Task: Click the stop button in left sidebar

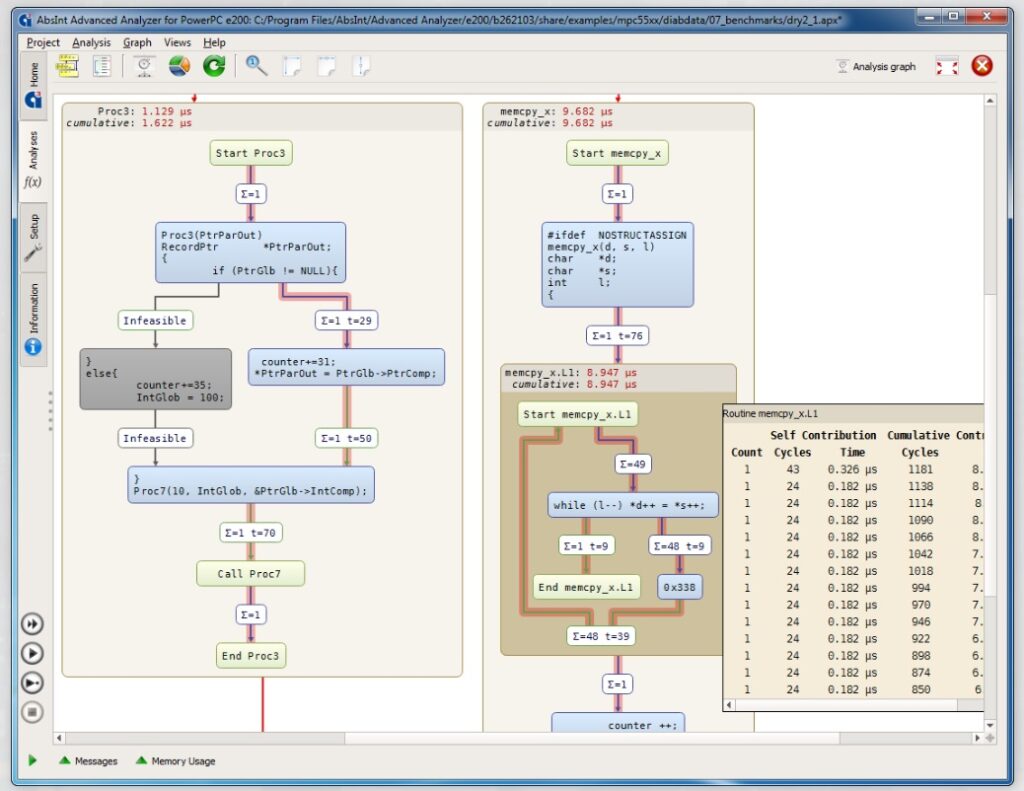Action: (33, 712)
